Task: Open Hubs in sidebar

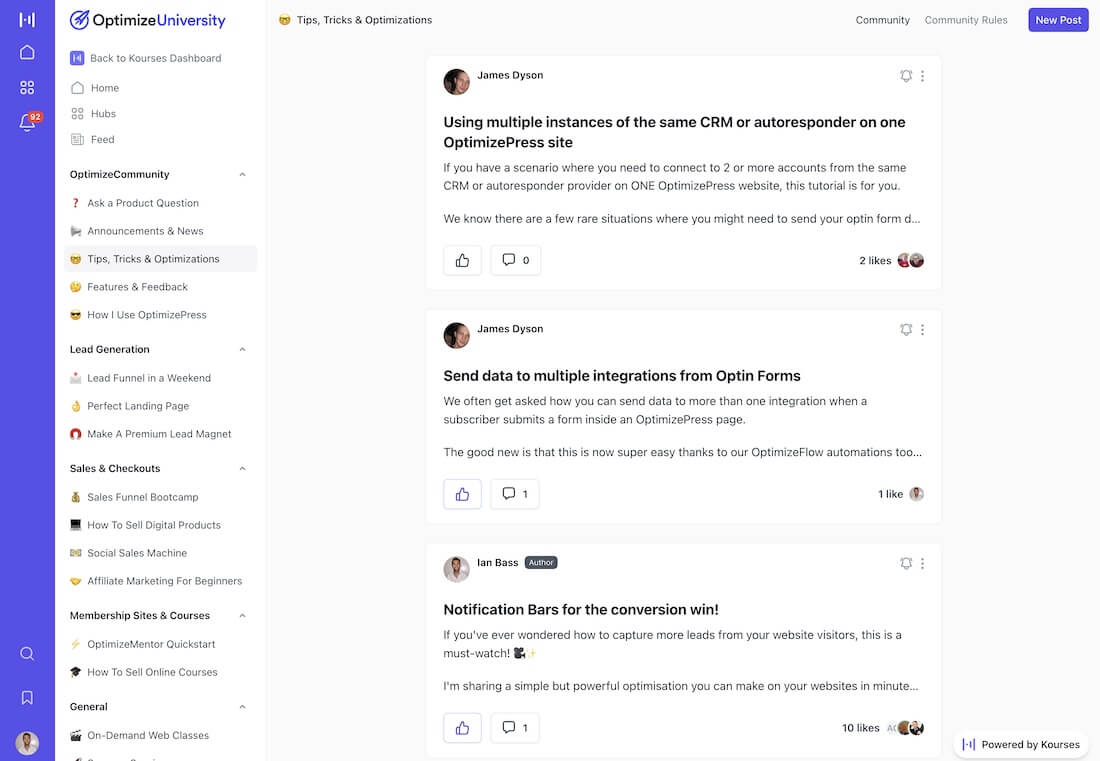Action: point(93,114)
